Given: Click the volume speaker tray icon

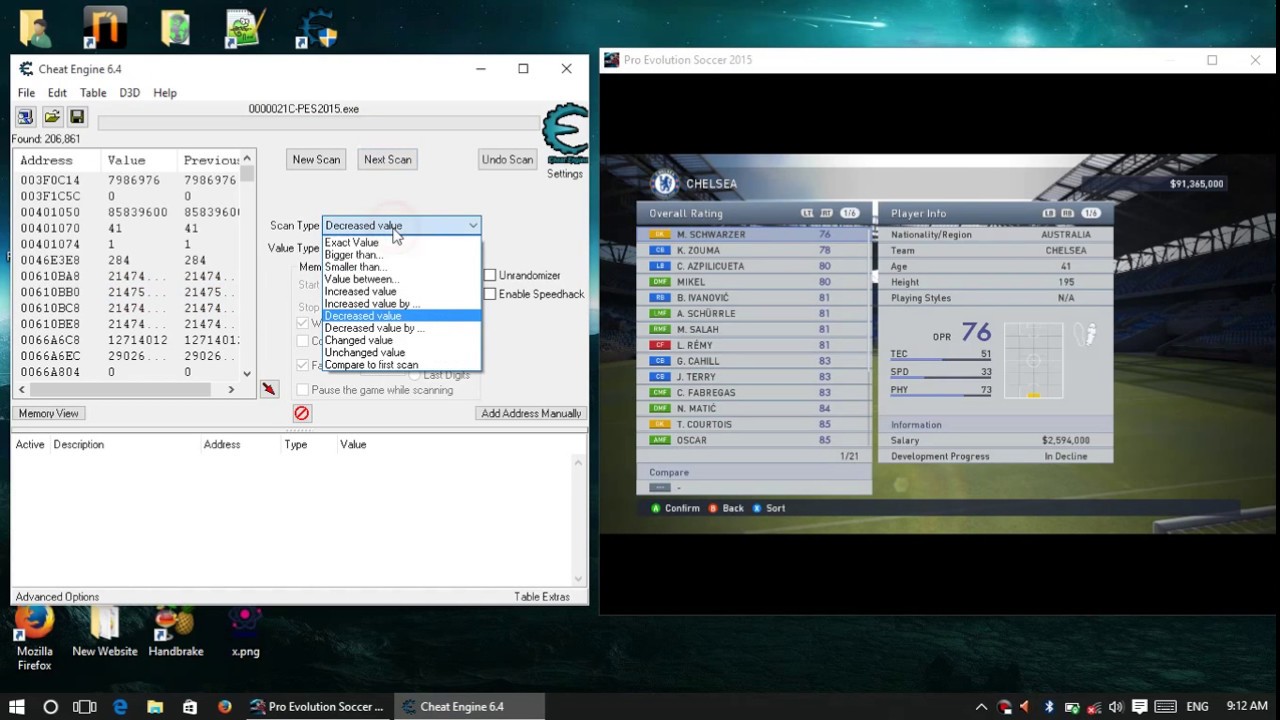Looking at the screenshot, I should (1116, 707).
